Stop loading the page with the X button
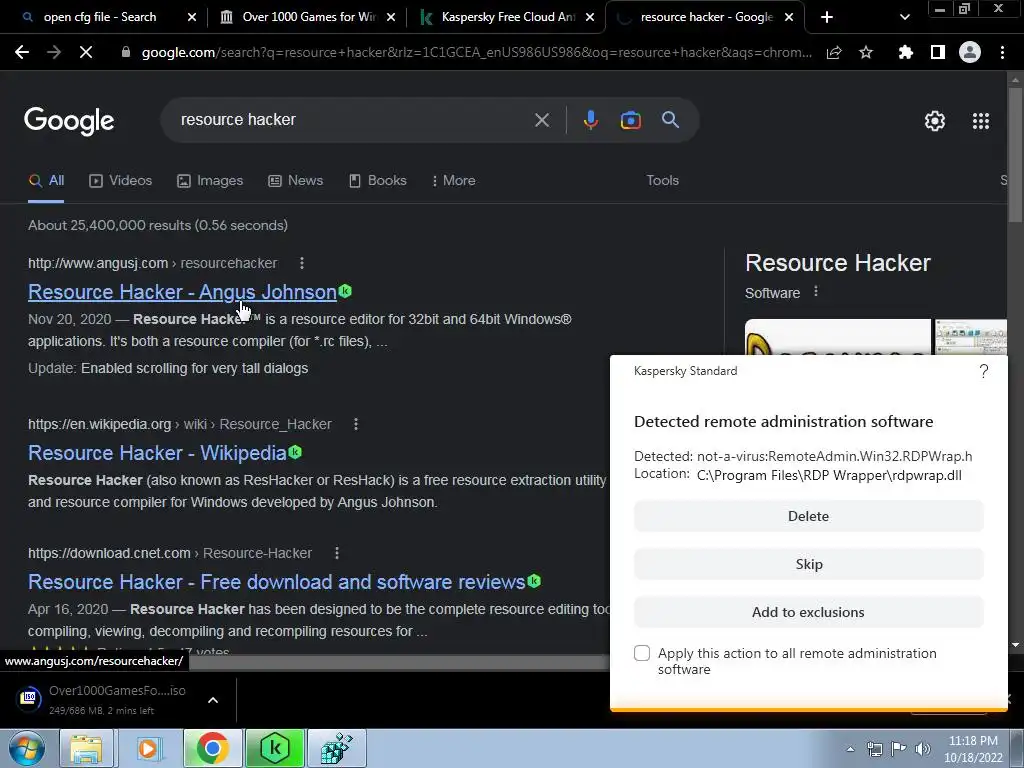Screen dimensions: 1024x768 [86, 52]
